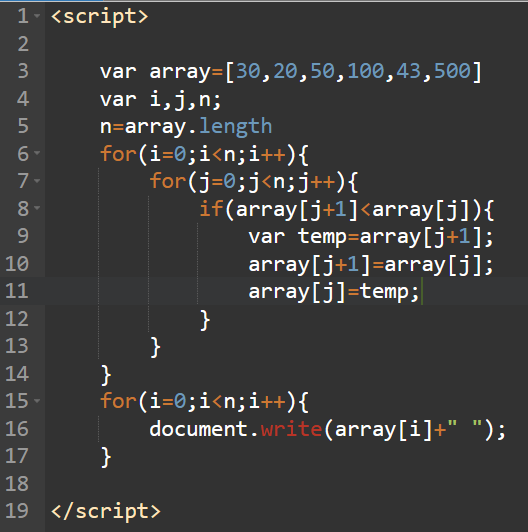Click empty line 2 in the editor
Screen dimensions: 528x532
coord(286,44)
